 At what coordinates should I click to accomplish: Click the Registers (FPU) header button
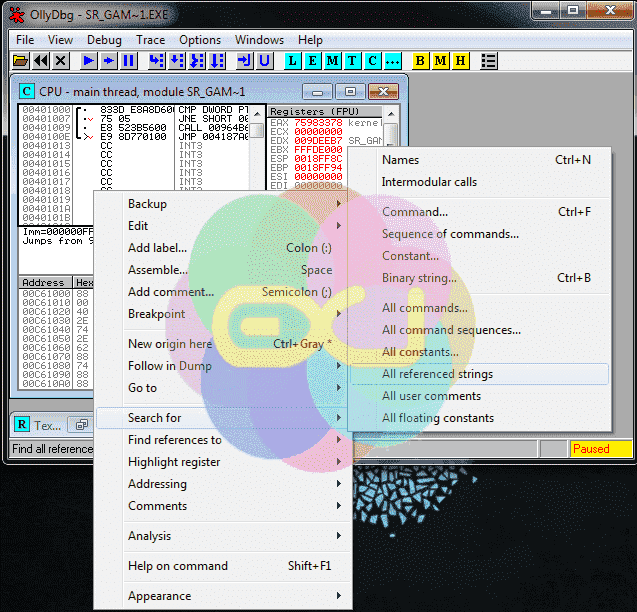(x=325, y=111)
